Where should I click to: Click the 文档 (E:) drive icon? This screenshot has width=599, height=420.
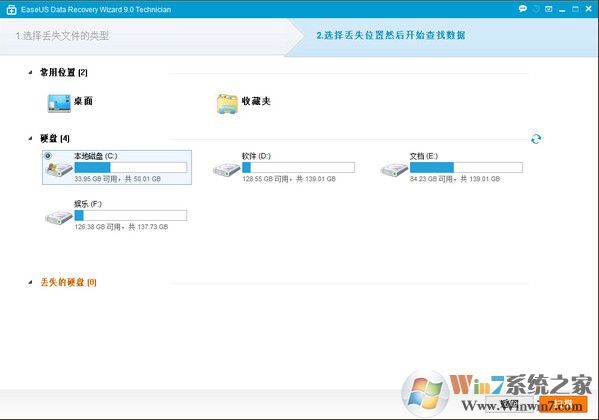point(394,169)
